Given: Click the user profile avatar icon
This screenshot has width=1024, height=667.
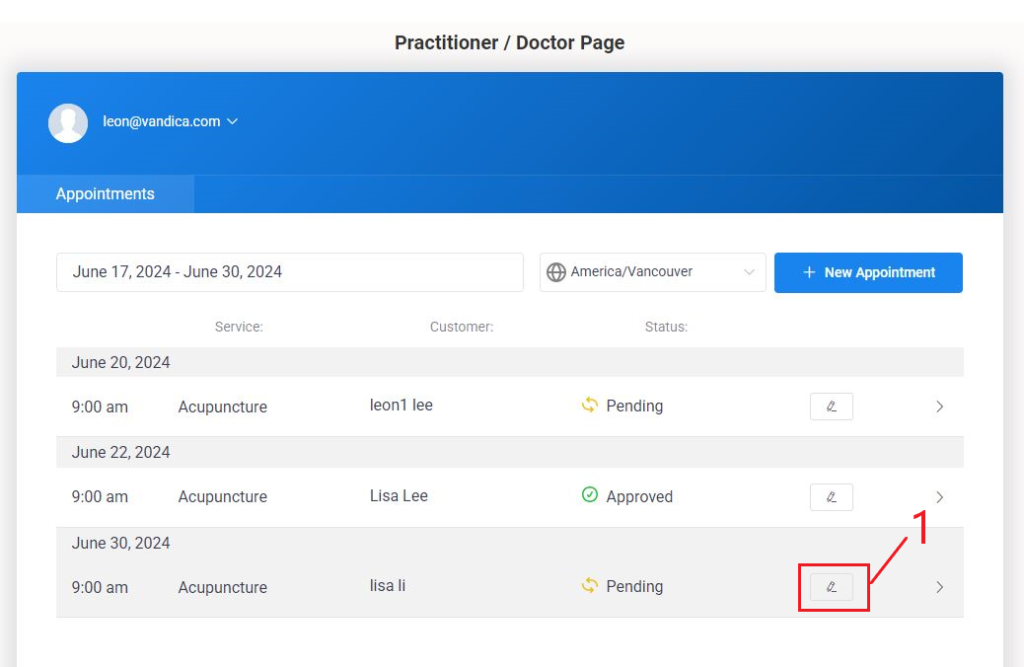Looking at the screenshot, I should [68, 122].
